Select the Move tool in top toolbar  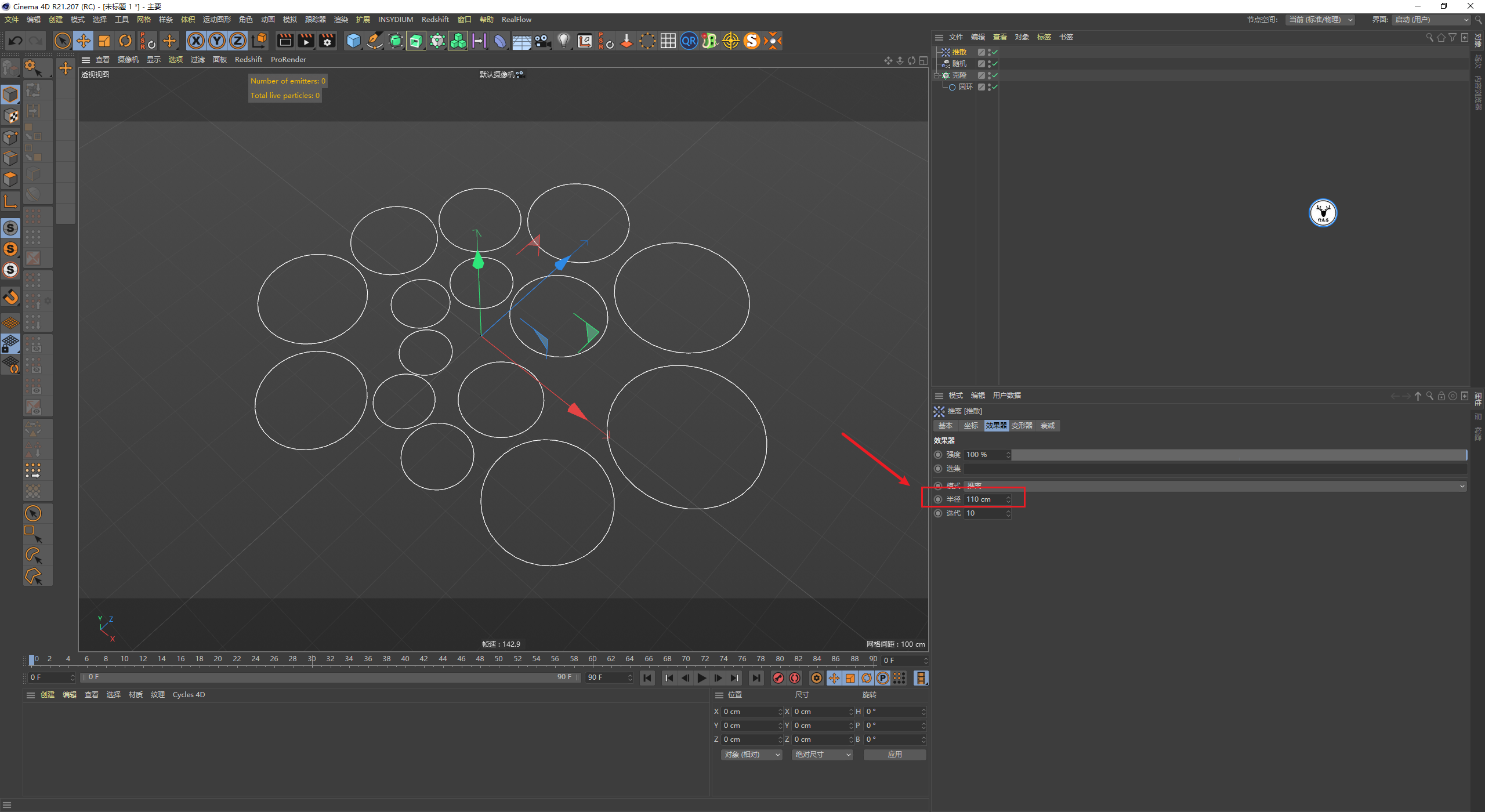tap(84, 41)
